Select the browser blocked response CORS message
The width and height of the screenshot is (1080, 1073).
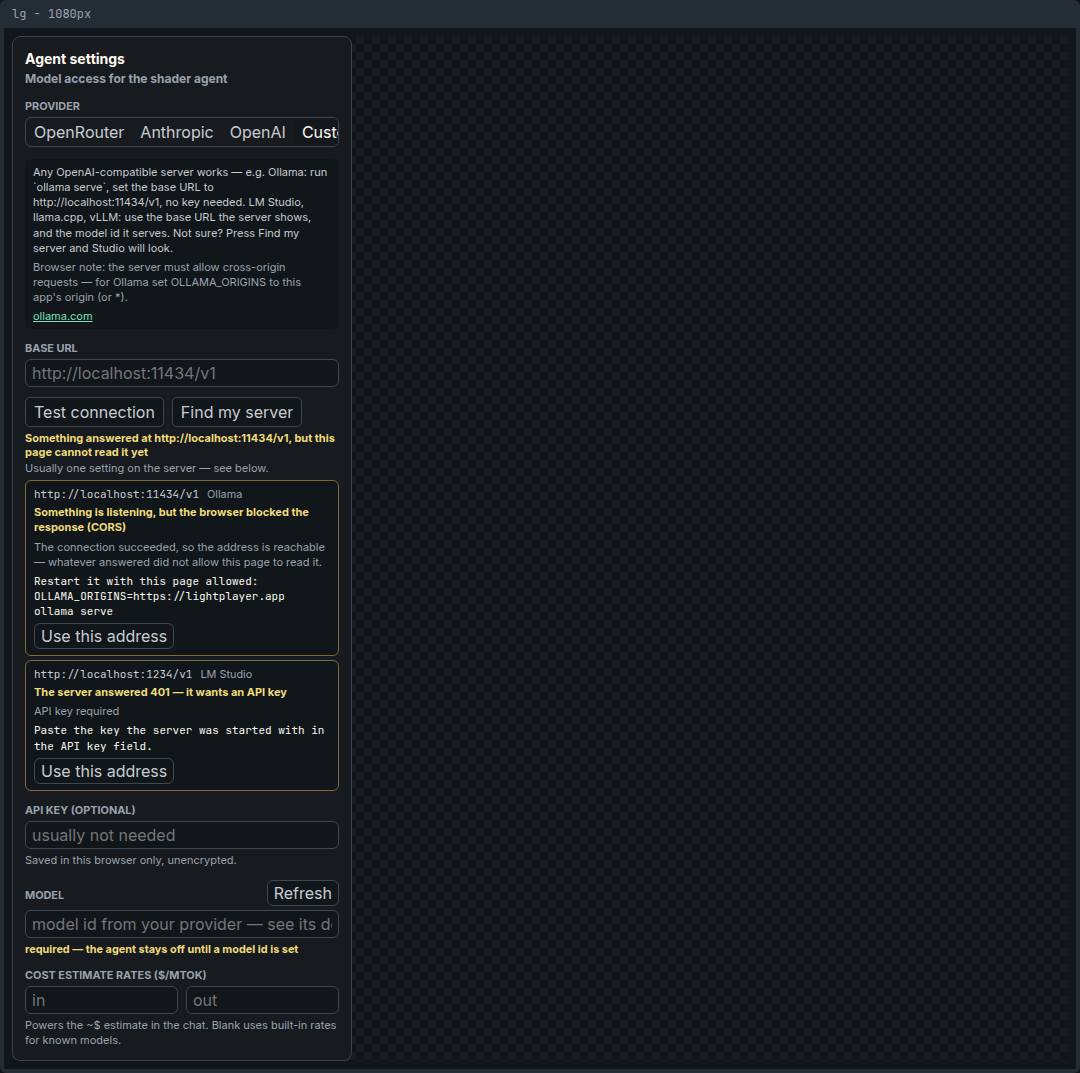(172, 519)
